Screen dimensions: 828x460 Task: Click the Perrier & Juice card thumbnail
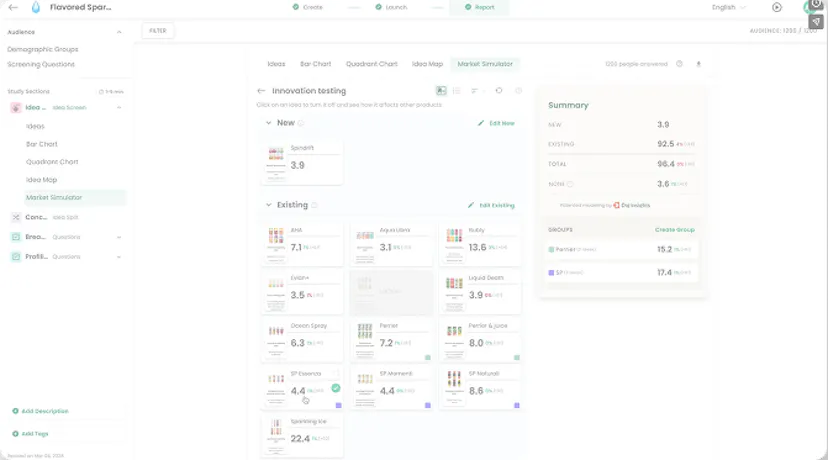click(x=454, y=341)
